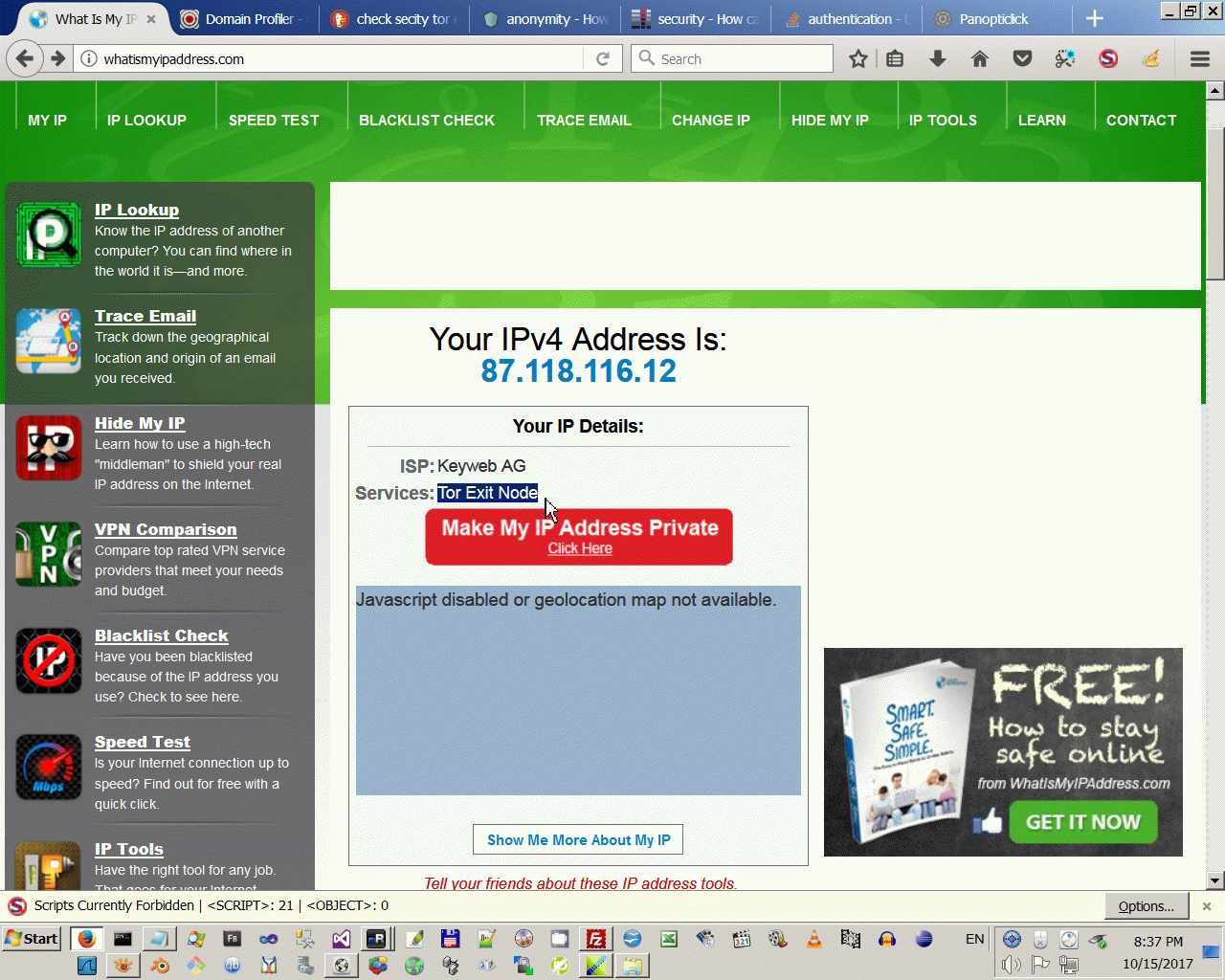Focus the browser Search box
The height and width of the screenshot is (980, 1225).
click(x=732, y=58)
